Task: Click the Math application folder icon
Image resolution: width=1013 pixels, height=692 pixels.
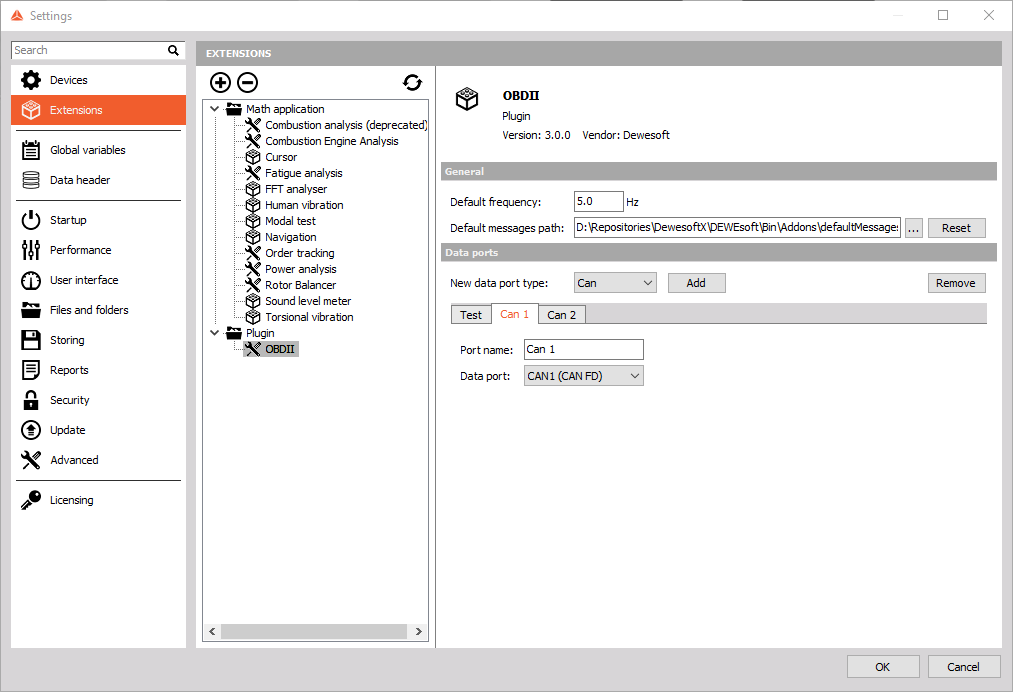Action: (x=234, y=109)
